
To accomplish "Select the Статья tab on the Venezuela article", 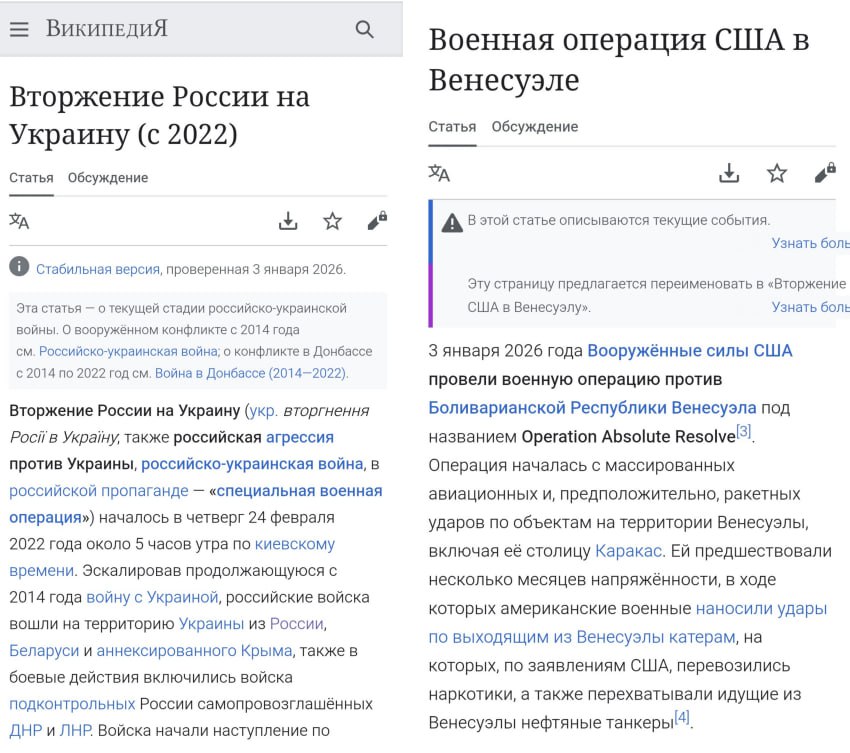I will 452,127.
